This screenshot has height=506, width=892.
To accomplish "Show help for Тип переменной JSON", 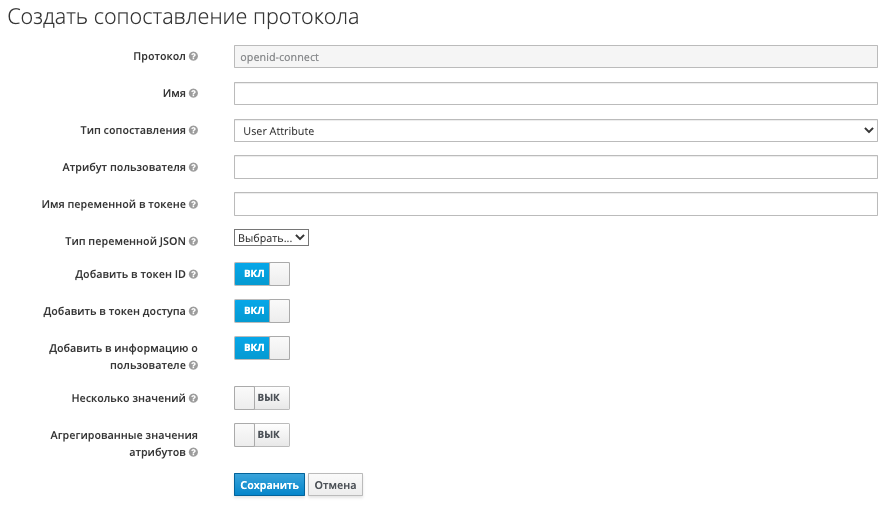I will click(x=193, y=241).
